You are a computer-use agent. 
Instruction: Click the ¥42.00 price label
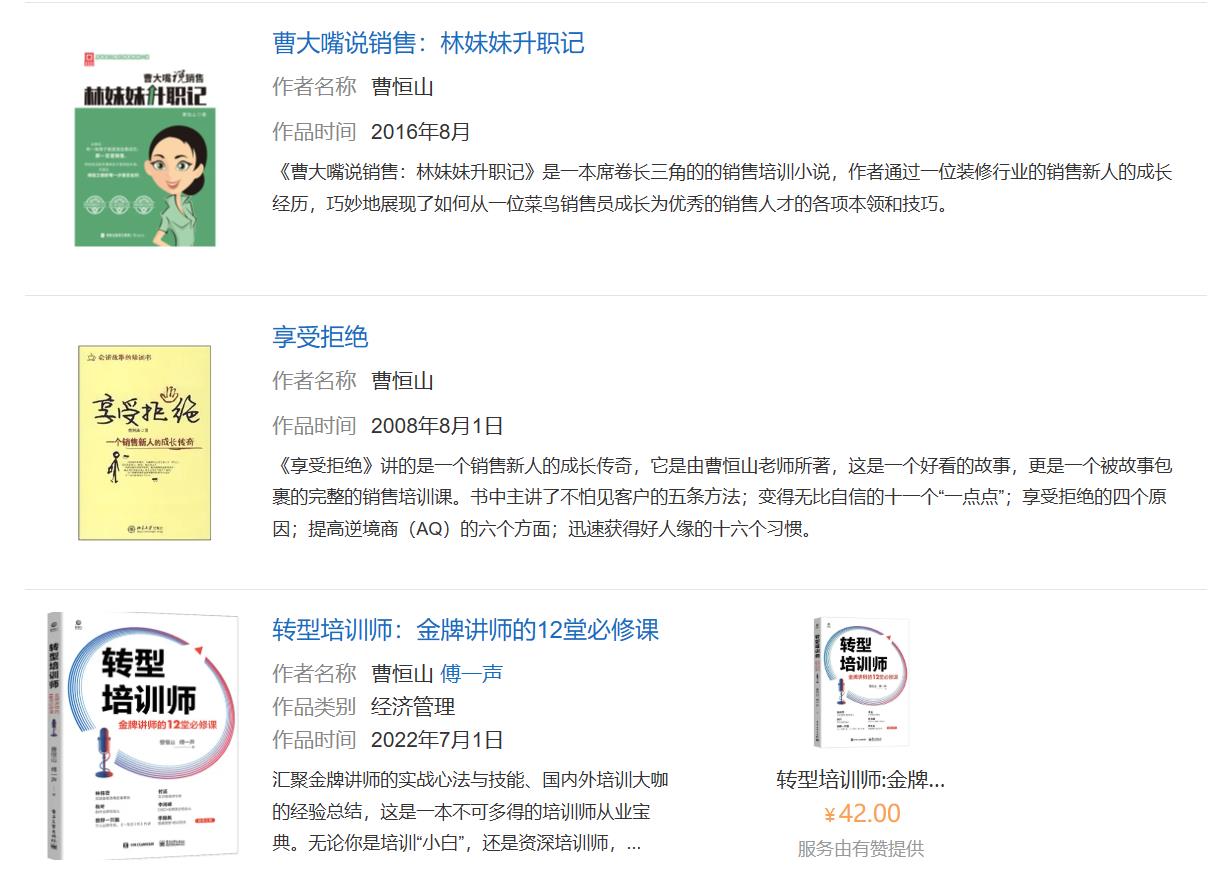862,814
